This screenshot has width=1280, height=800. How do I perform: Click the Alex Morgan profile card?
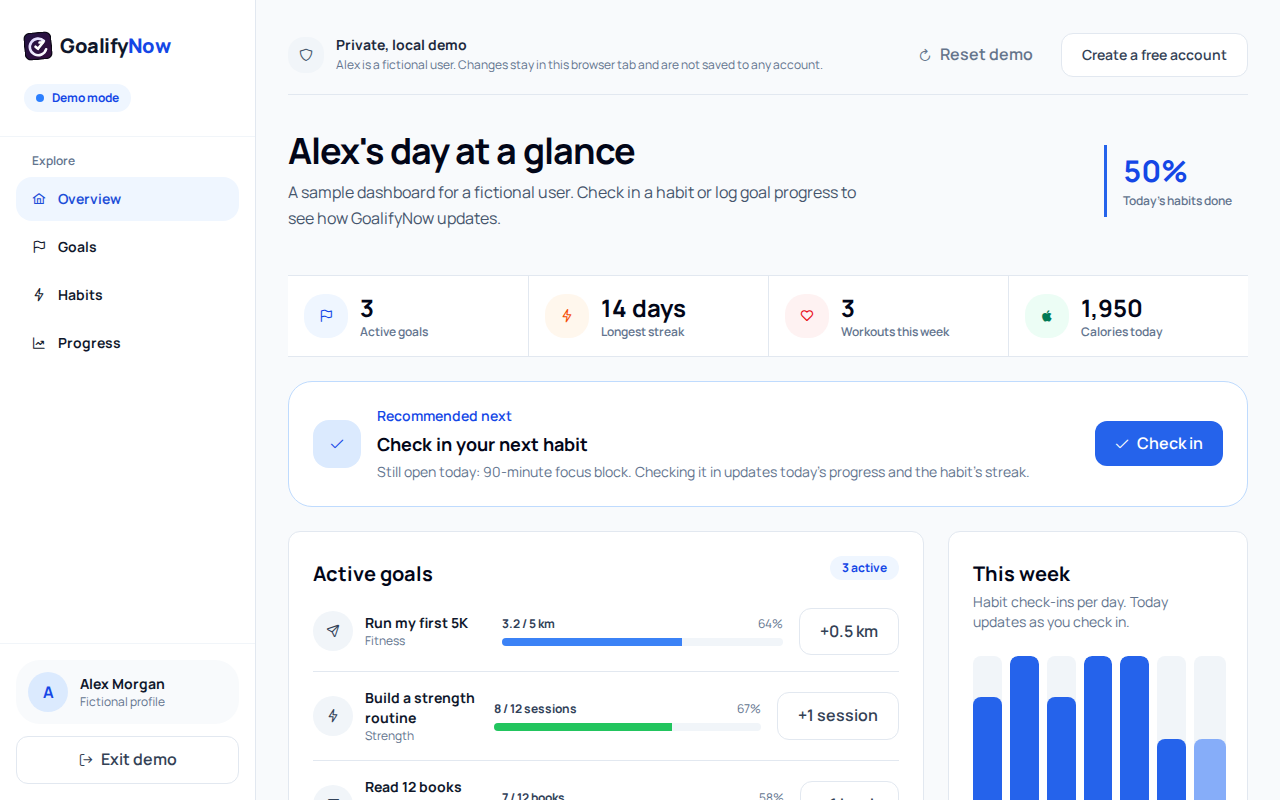[x=127, y=692]
